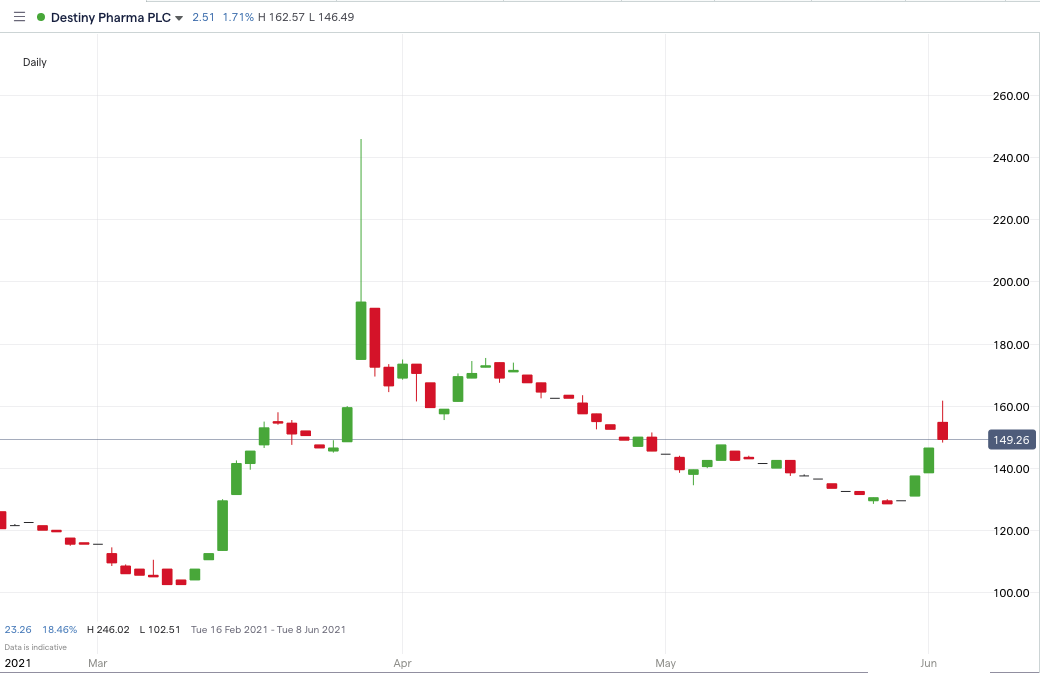
Task: Click the green market status dot
Action: (x=41, y=17)
